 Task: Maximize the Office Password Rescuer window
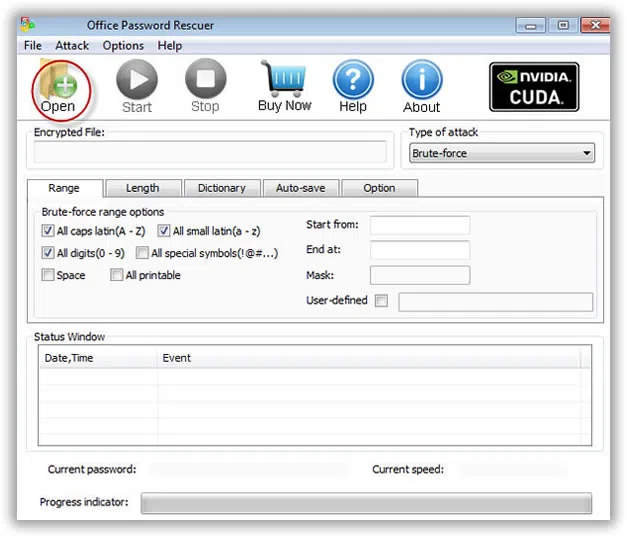point(563,26)
